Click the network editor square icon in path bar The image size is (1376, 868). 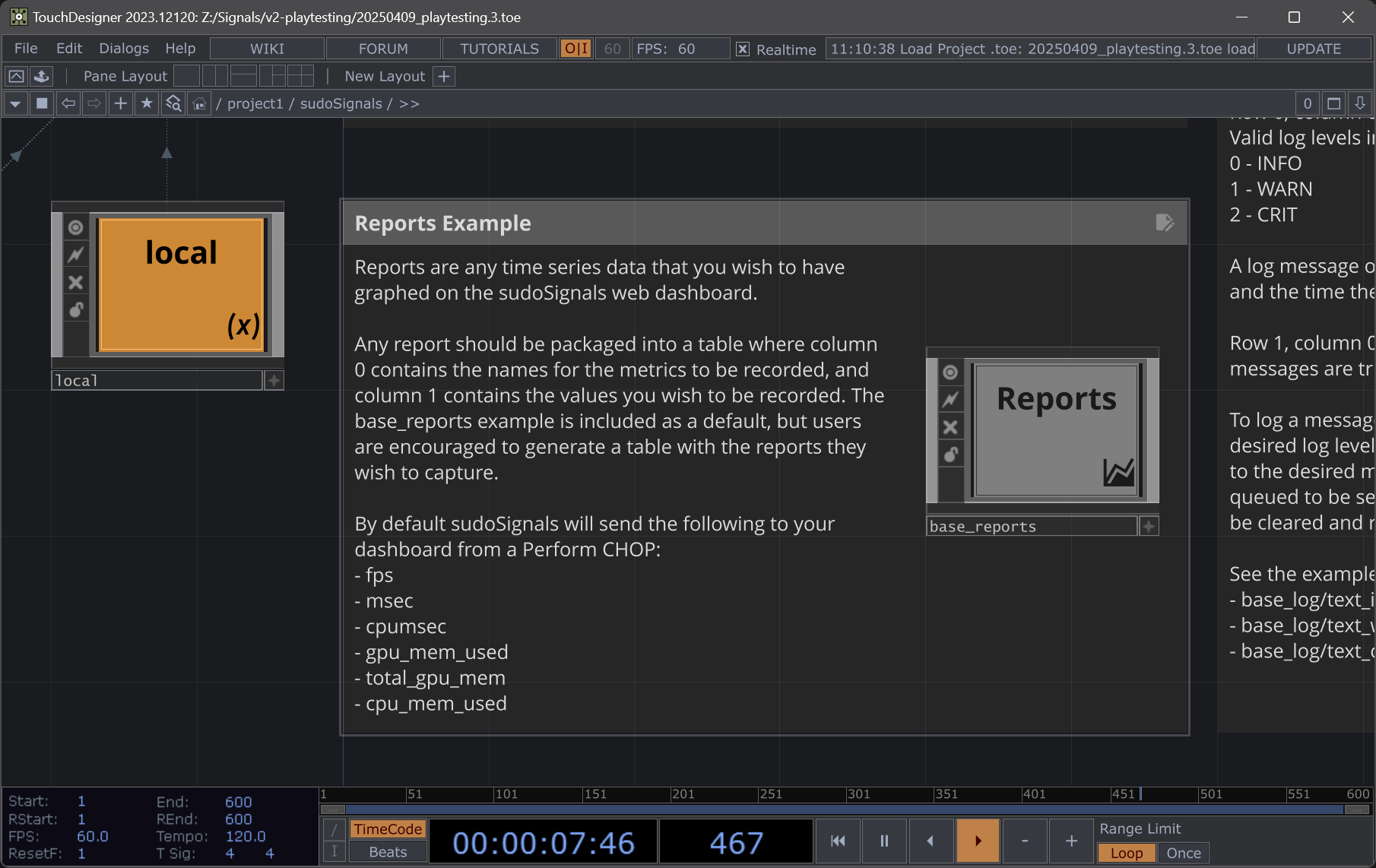[42, 103]
